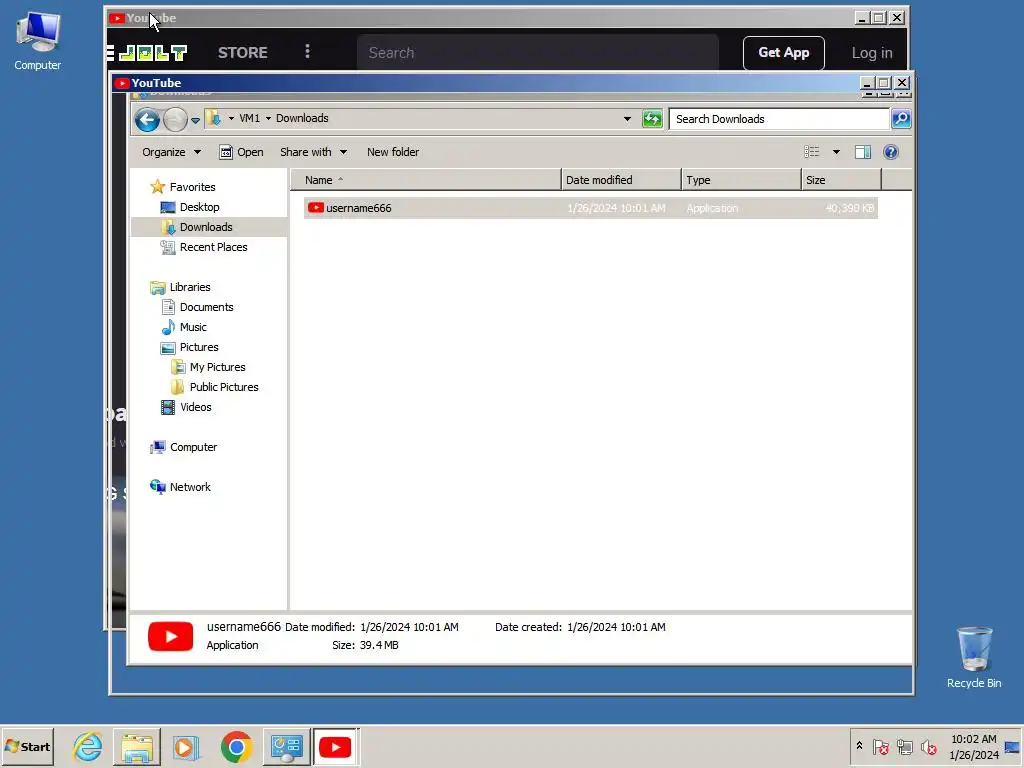Click the Explorer help question mark icon
This screenshot has height=768, width=1024.
point(891,152)
